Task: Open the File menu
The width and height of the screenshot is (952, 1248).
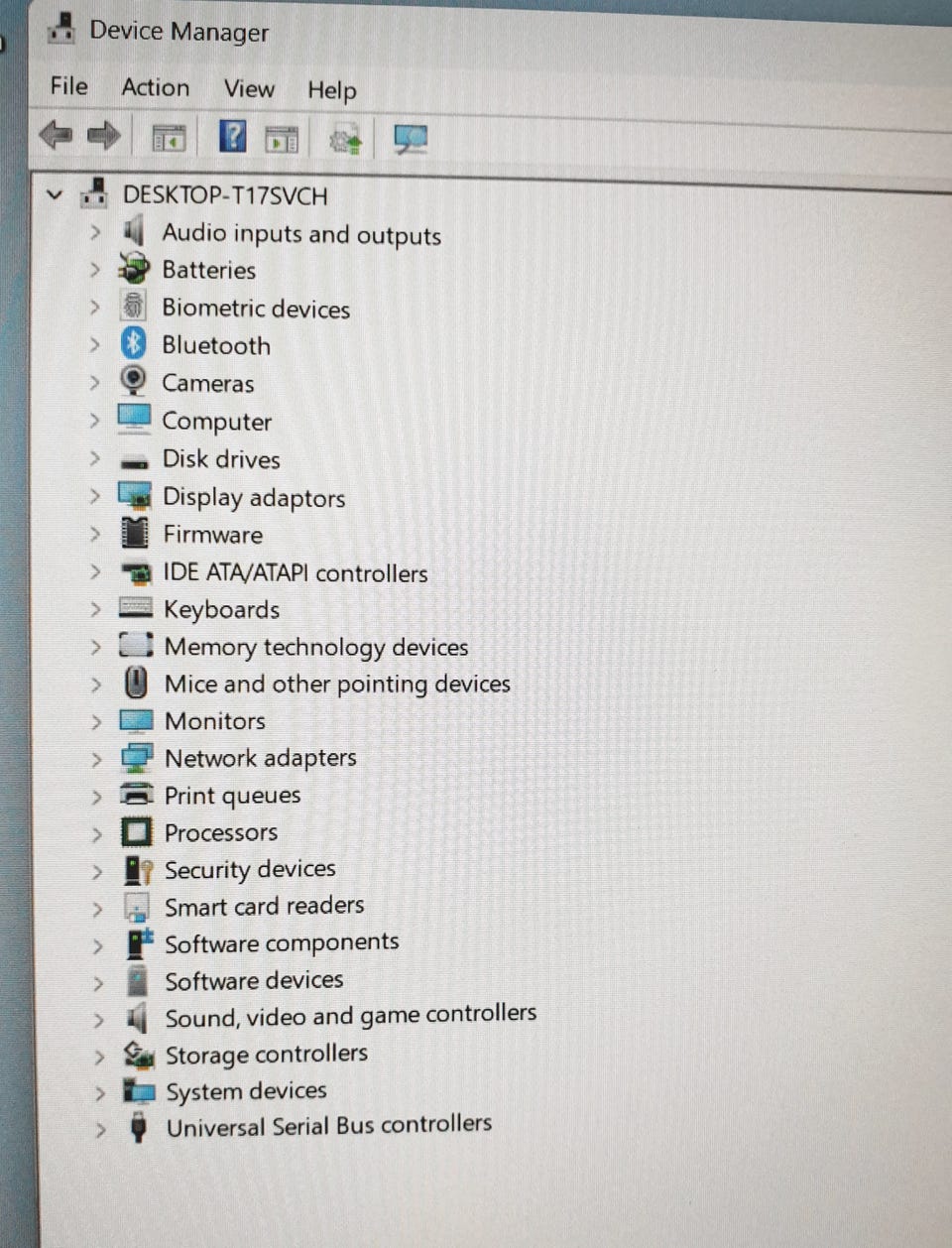Action: (x=68, y=86)
